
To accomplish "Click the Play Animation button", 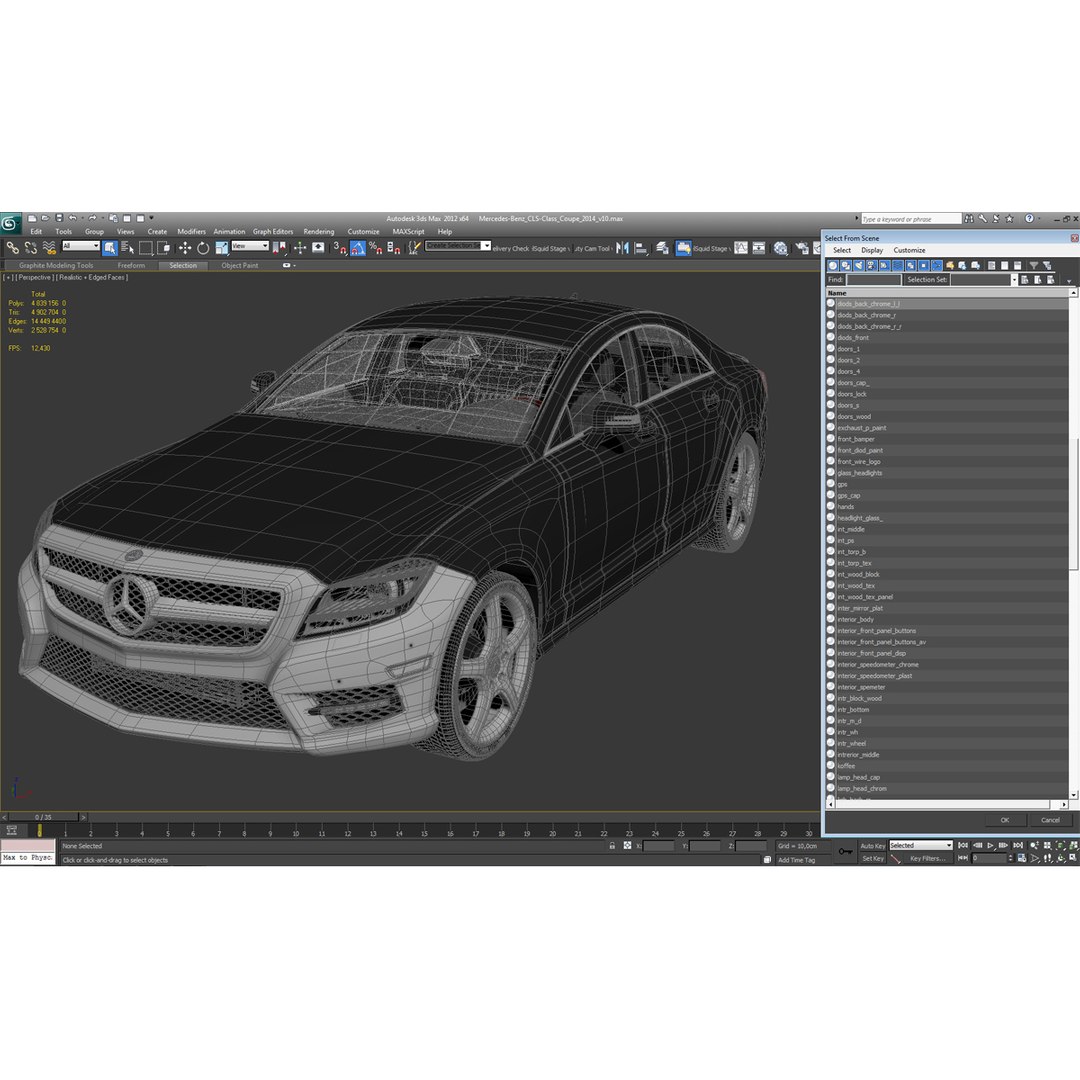I will coord(990,845).
